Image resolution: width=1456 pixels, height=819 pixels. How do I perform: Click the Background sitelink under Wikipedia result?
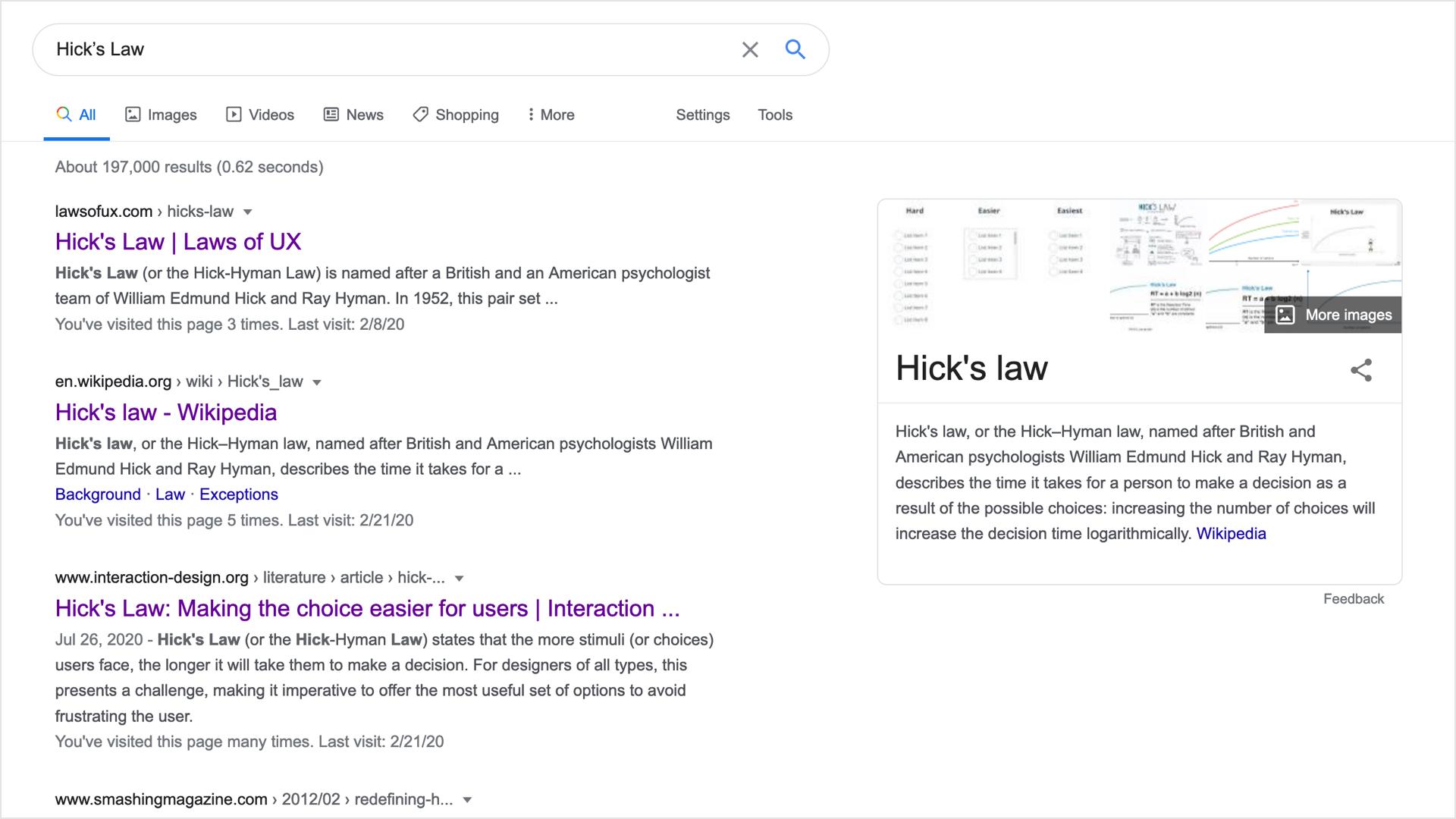pyautogui.click(x=97, y=494)
